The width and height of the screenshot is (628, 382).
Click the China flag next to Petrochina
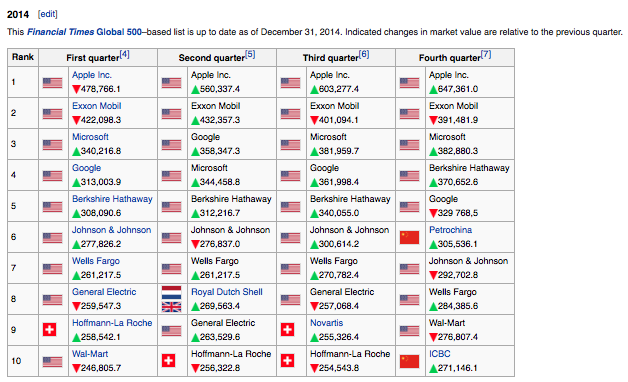pos(409,237)
